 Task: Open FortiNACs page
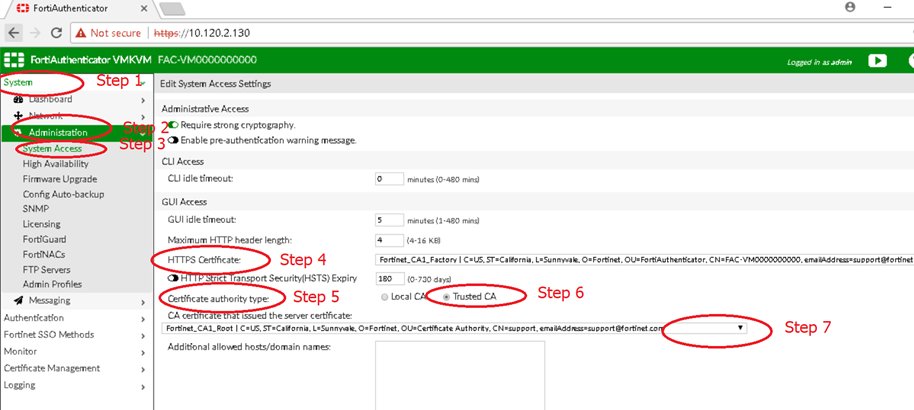click(x=44, y=254)
